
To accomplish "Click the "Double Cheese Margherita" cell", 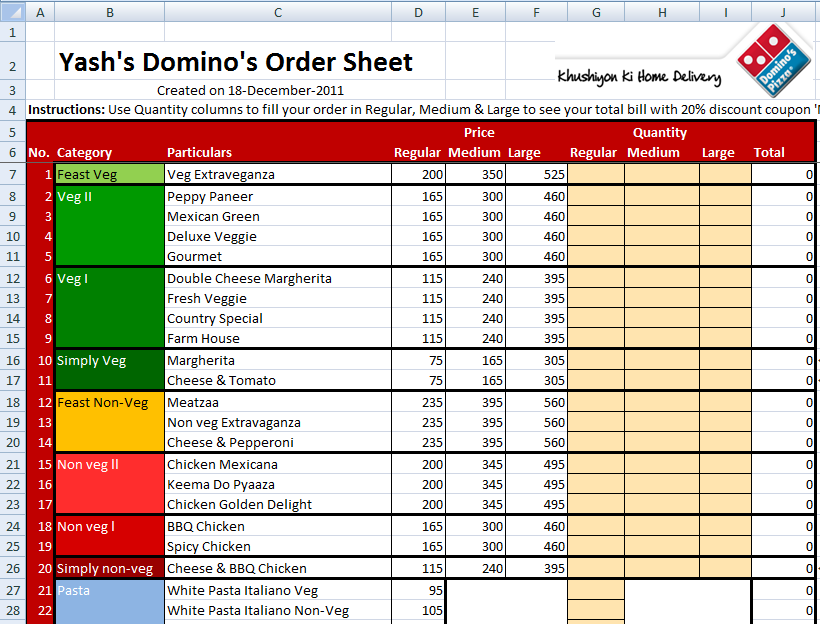I will click(x=278, y=278).
